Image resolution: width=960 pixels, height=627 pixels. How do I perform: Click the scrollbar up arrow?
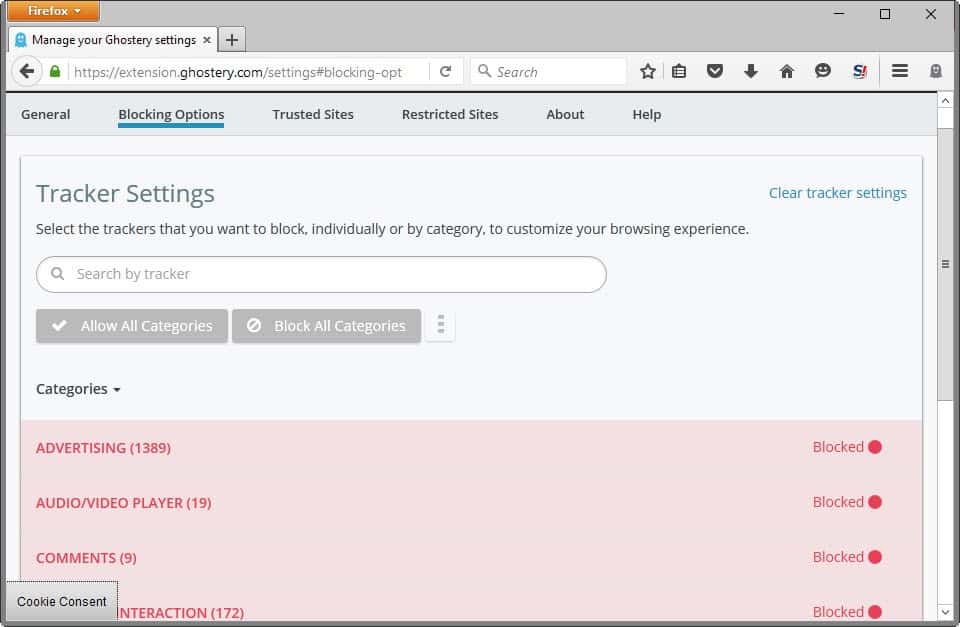coord(945,100)
